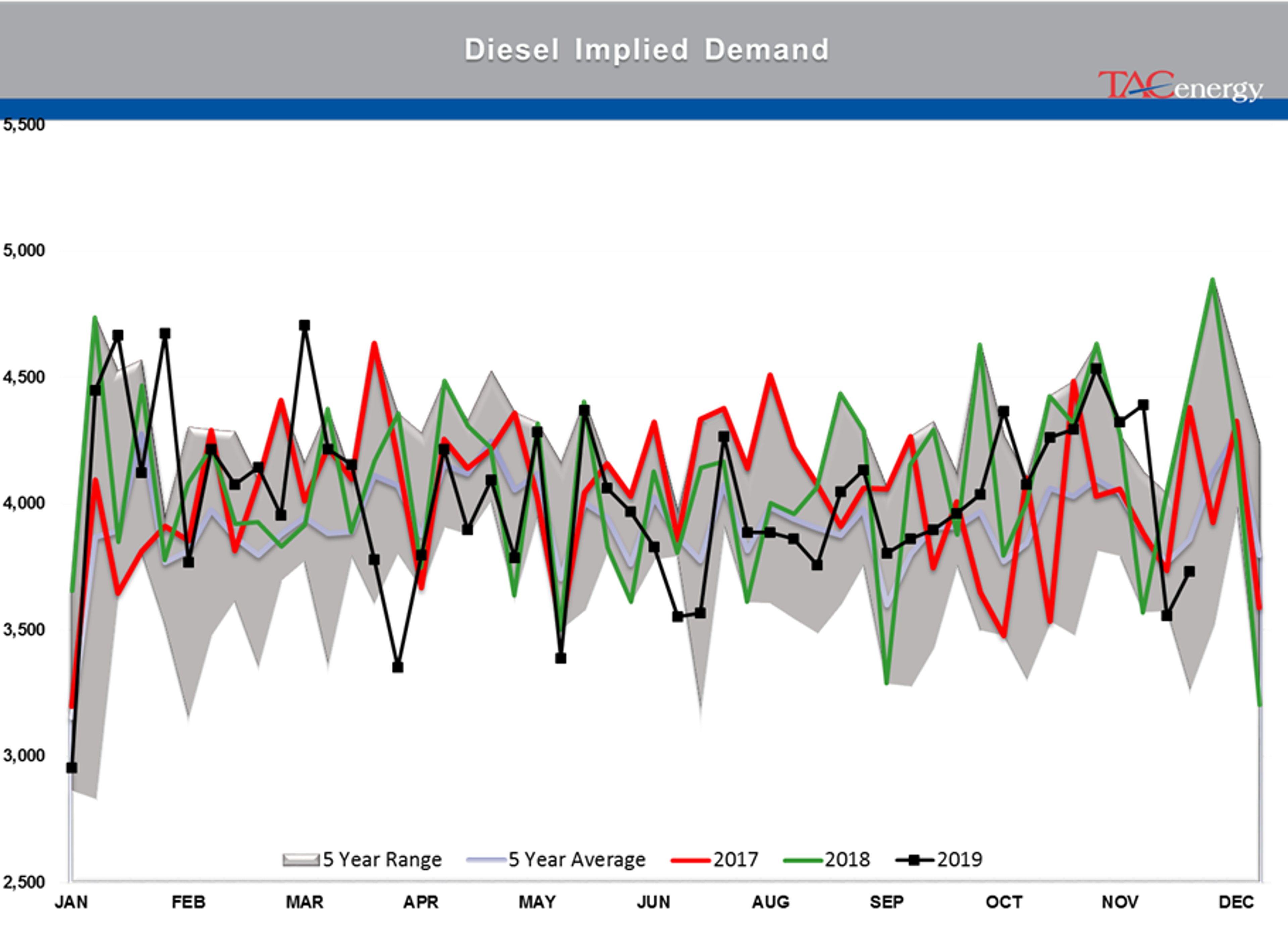Click the 3,000 y-axis label

[x=23, y=756]
